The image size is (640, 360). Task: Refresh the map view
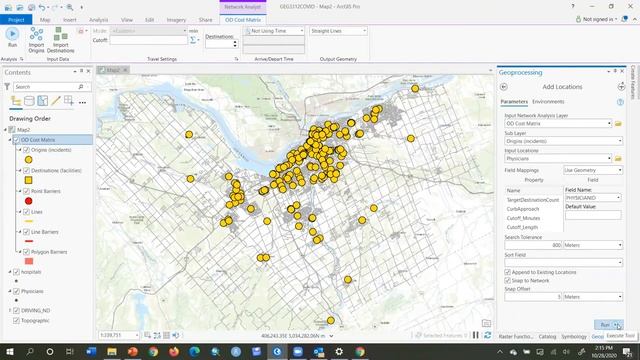pos(487,335)
